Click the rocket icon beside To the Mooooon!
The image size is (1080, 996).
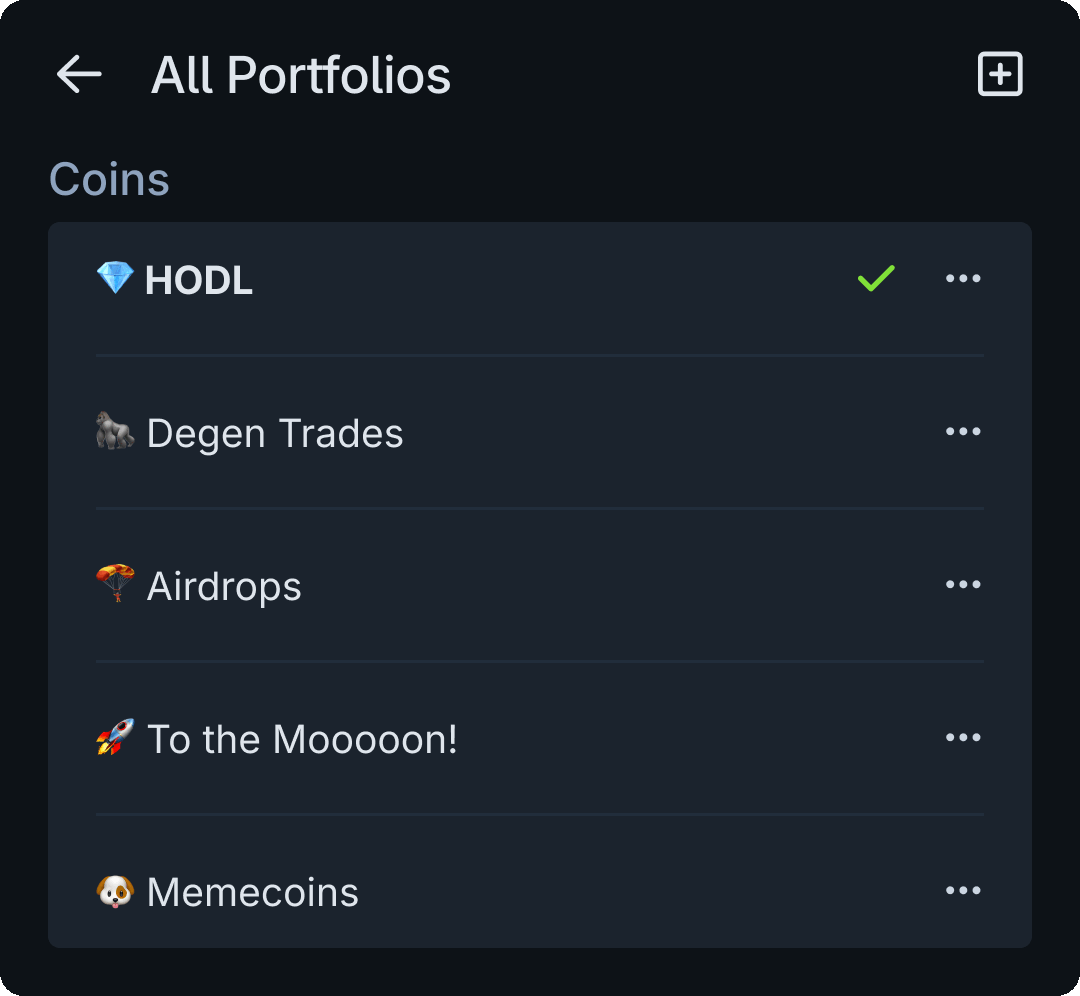pyautogui.click(x=115, y=738)
